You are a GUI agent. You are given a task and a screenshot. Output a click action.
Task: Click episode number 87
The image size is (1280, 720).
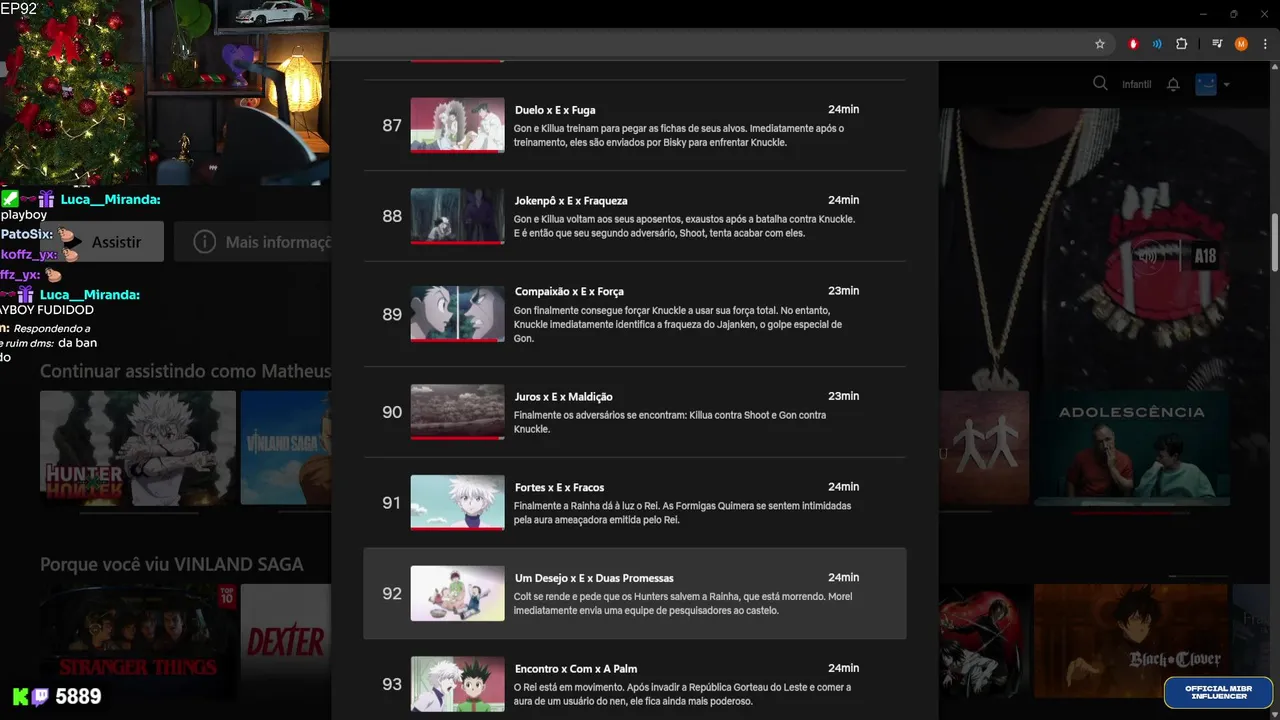[x=392, y=126]
